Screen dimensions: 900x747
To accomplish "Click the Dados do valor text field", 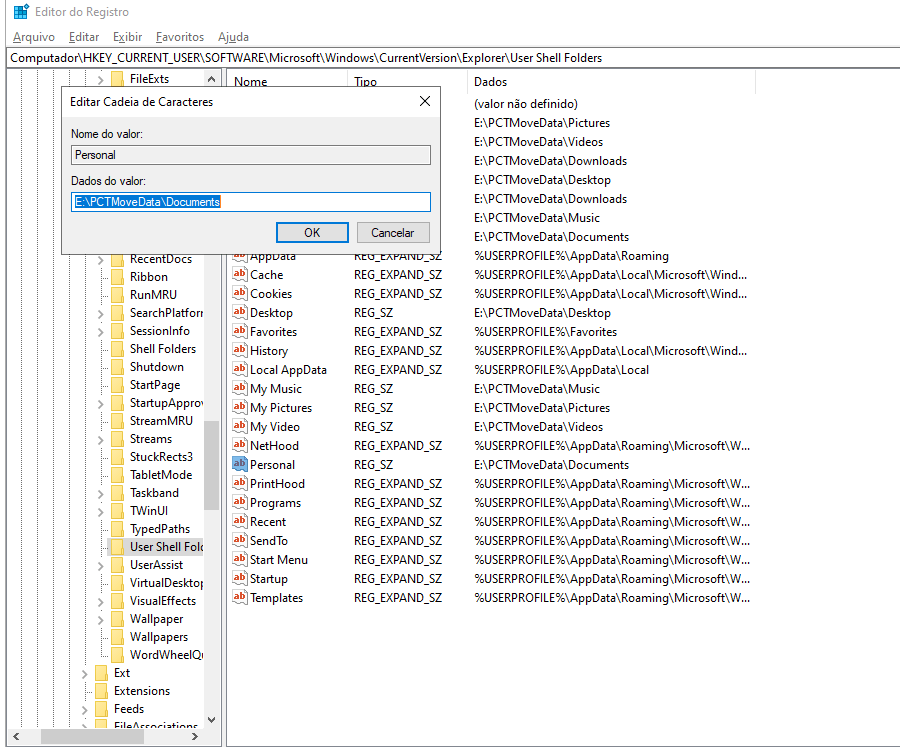I will click(251, 202).
